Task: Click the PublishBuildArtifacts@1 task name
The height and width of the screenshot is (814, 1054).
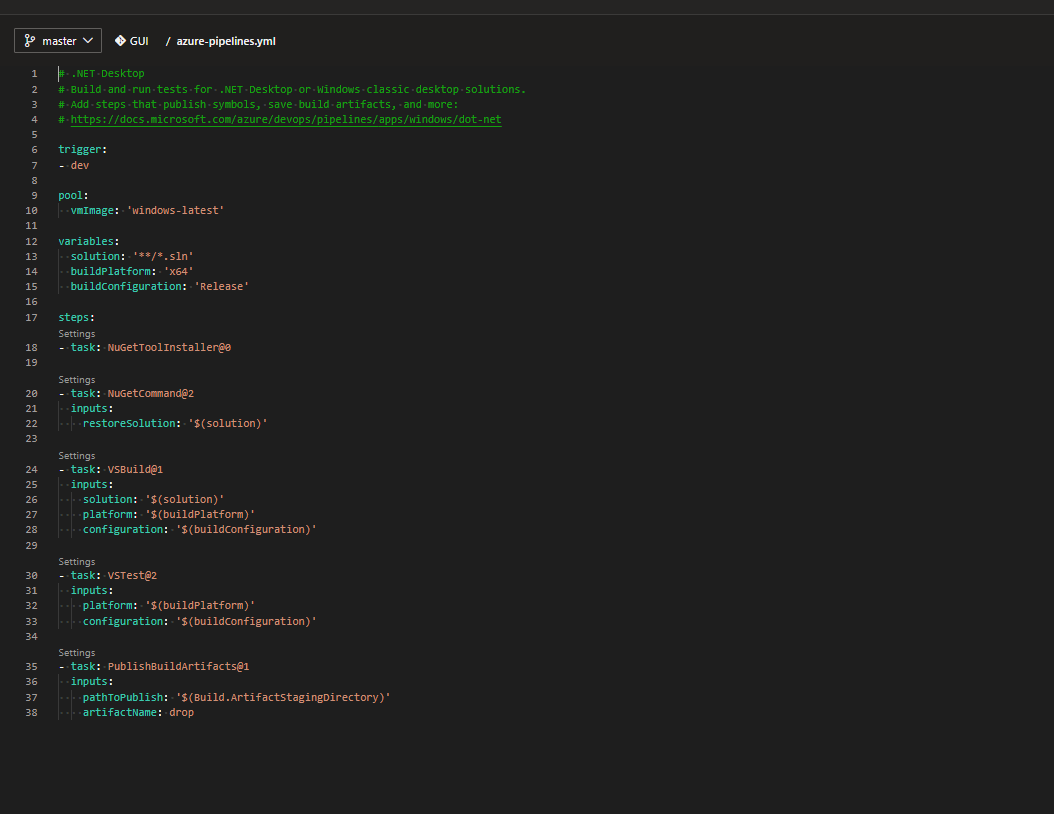Action: [179, 666]
